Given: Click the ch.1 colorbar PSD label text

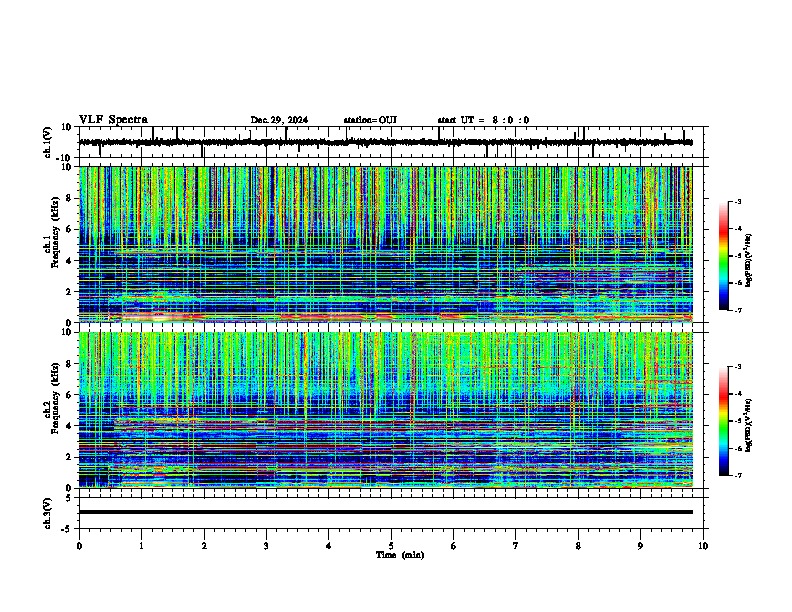Looking at the screenshot, I should pos(749,260).
